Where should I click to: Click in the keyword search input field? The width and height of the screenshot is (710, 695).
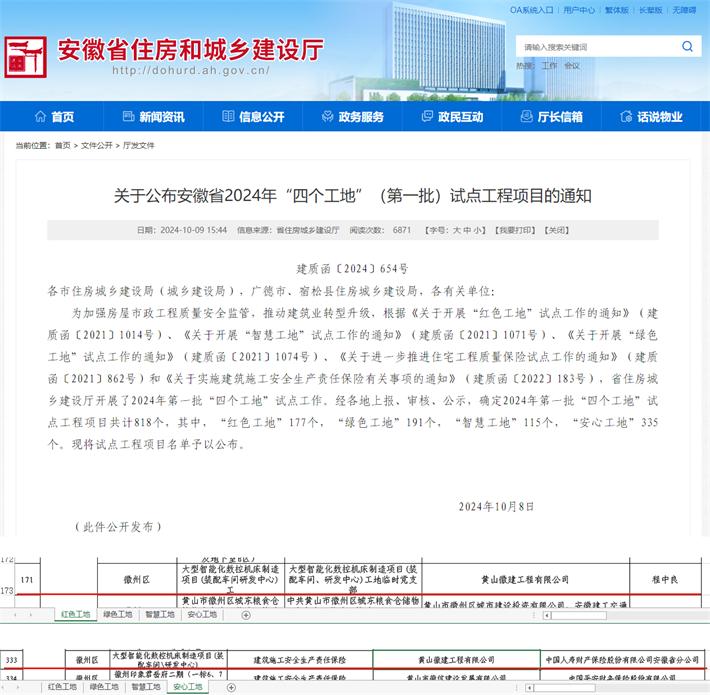[595, 47]
